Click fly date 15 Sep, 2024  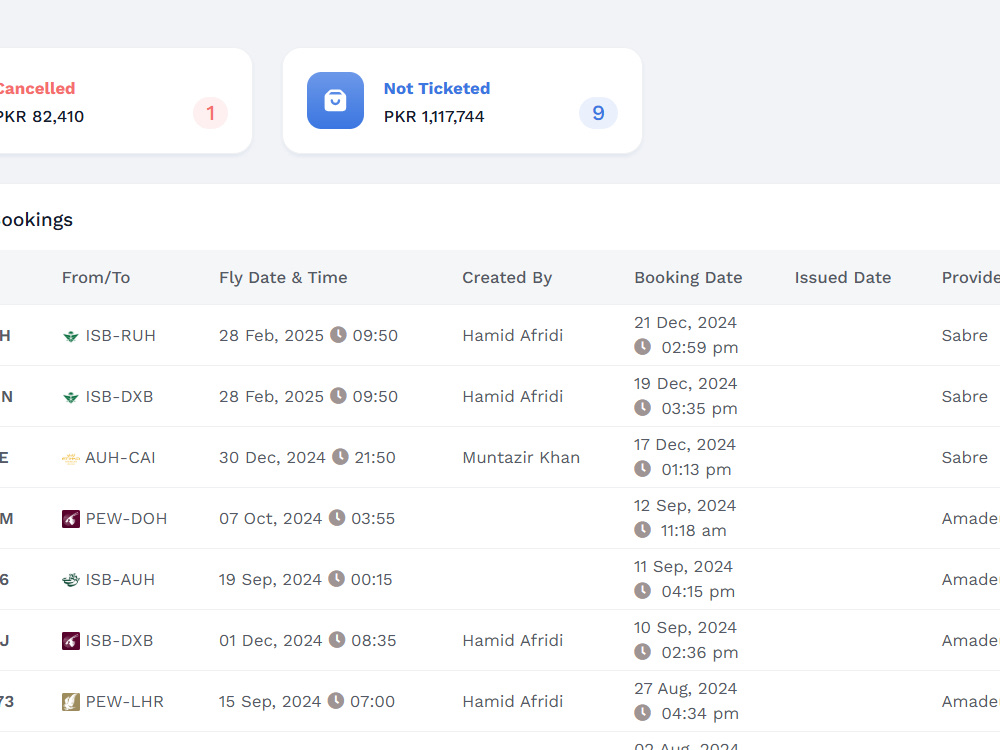[270, 702]
